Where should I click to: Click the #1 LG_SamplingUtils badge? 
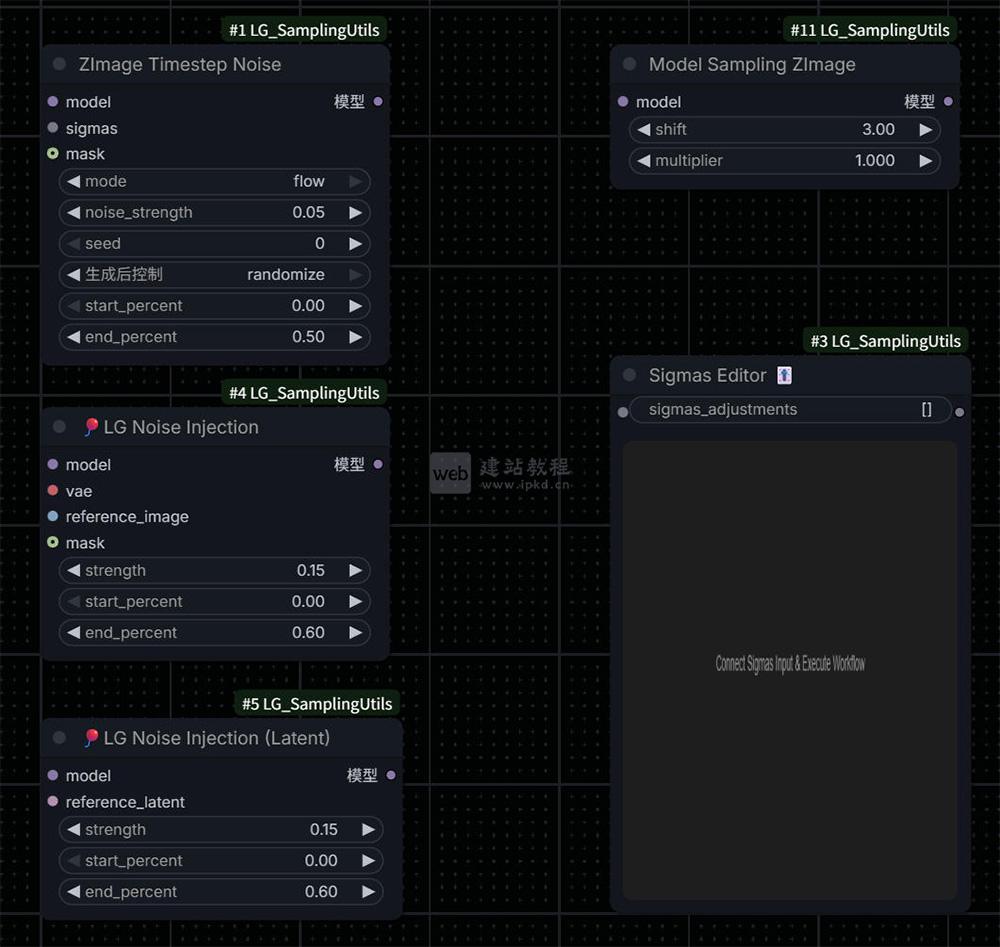[x=304, y=30]
